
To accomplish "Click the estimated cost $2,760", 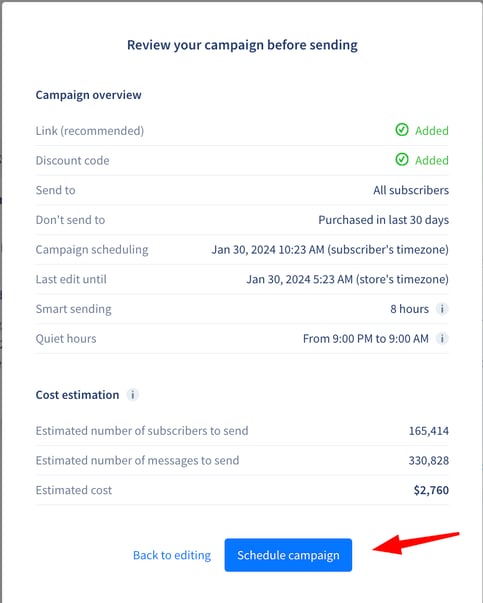I will 431,490.
